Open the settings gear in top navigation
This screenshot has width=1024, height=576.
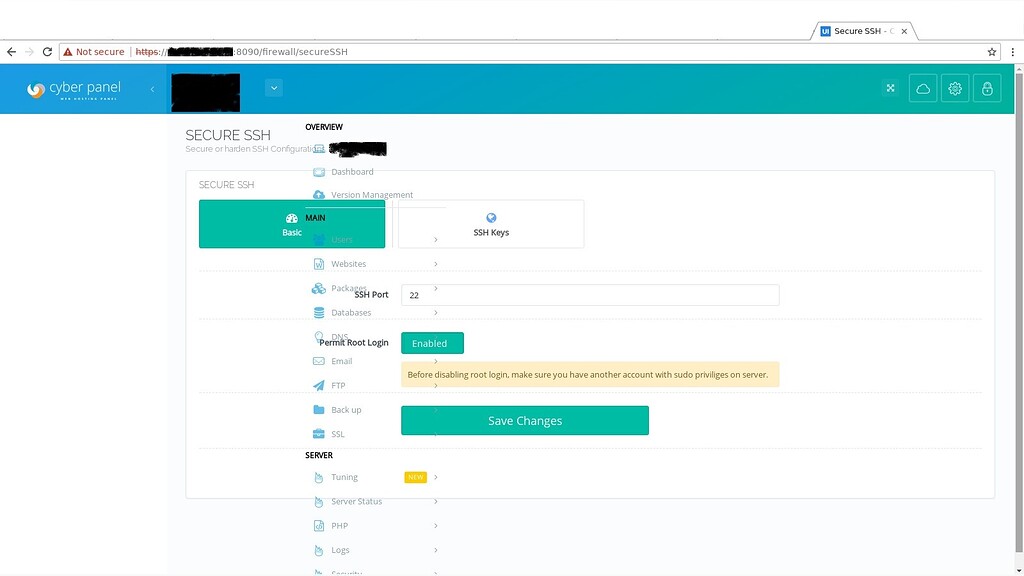[954, 88]
